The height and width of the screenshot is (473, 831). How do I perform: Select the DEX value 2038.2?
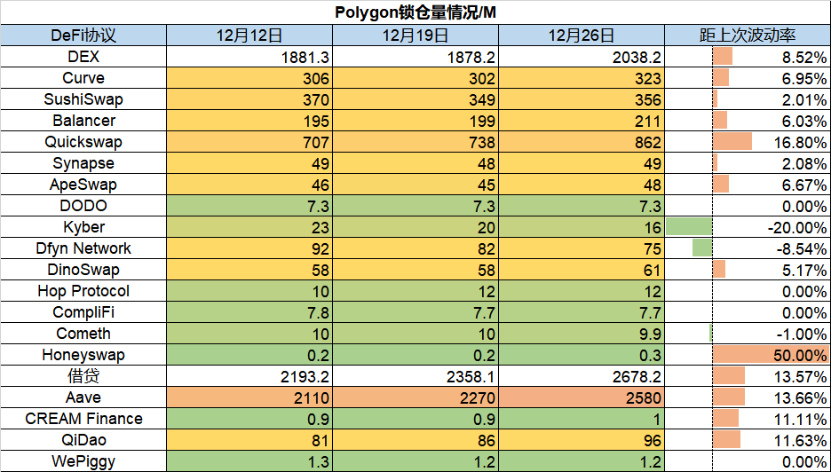581,57
